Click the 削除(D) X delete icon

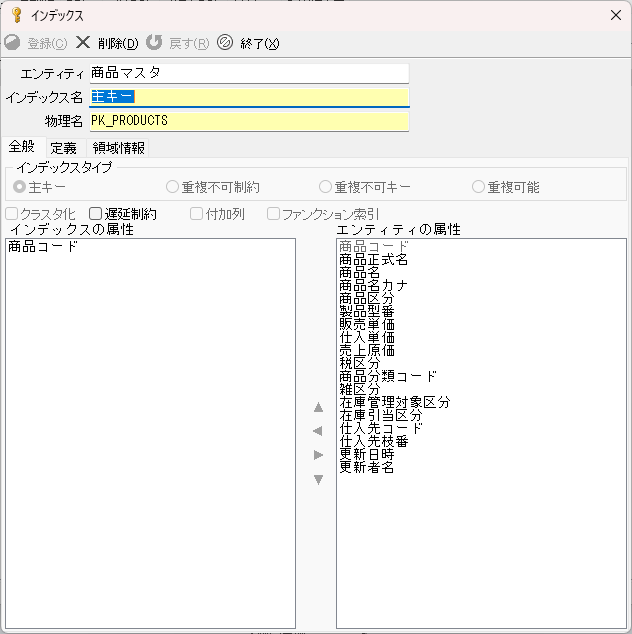83,42
